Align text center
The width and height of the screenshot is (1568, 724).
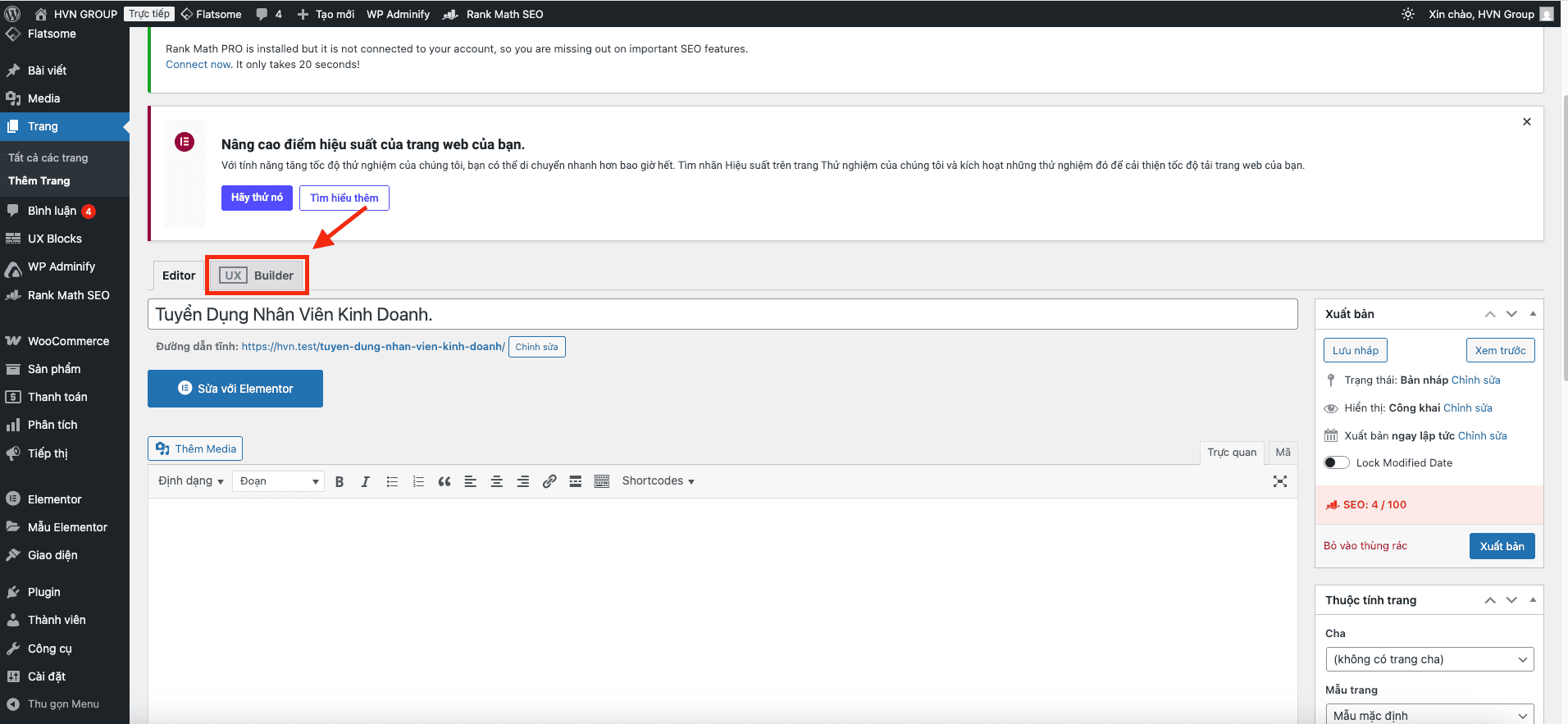point(497,481)
